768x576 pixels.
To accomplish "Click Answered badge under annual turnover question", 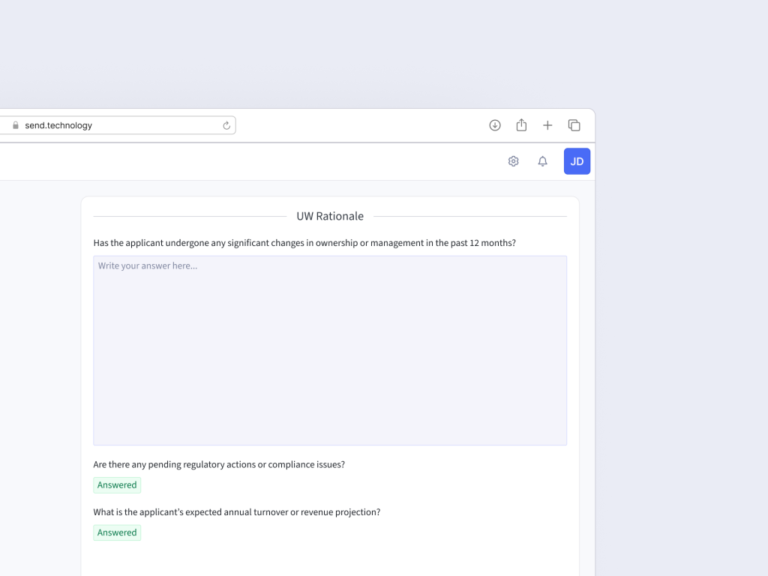I will coord(117,533).
